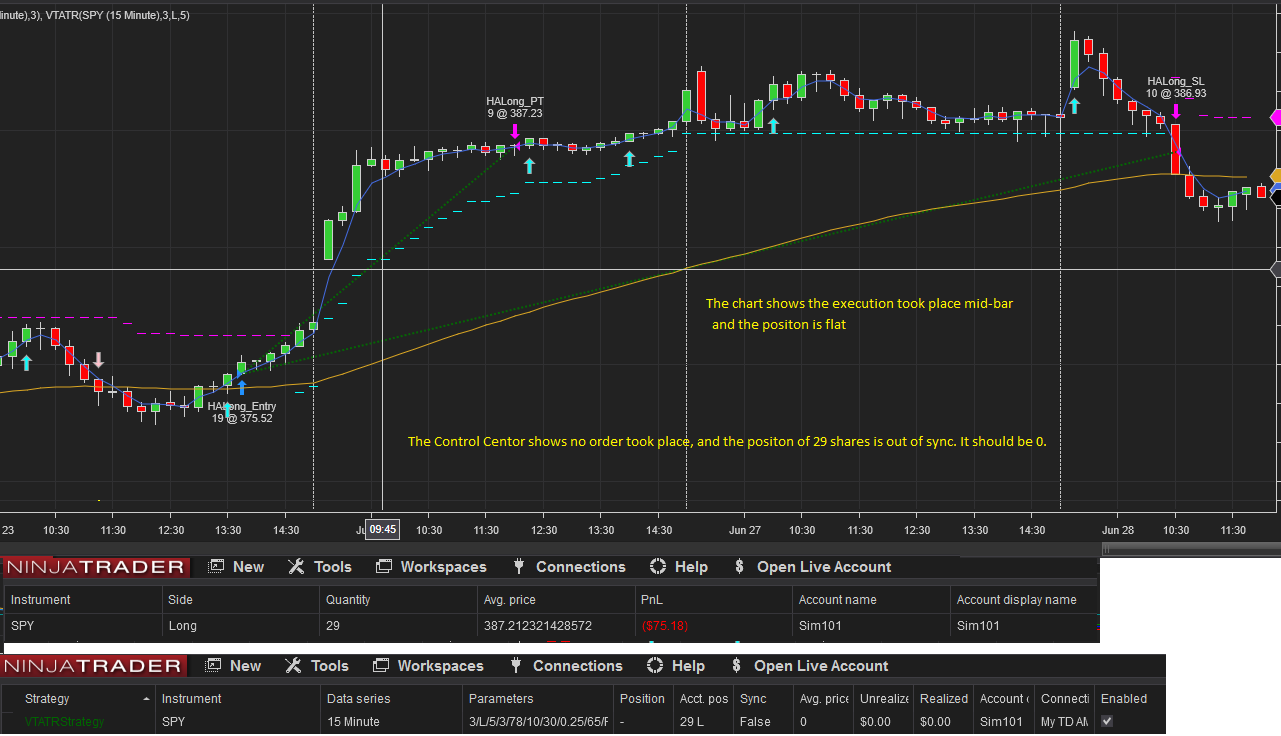Uncheck the Enabled checkbox for VTATRStrategy
The image size is (1281, 736).
(1105, 720)
